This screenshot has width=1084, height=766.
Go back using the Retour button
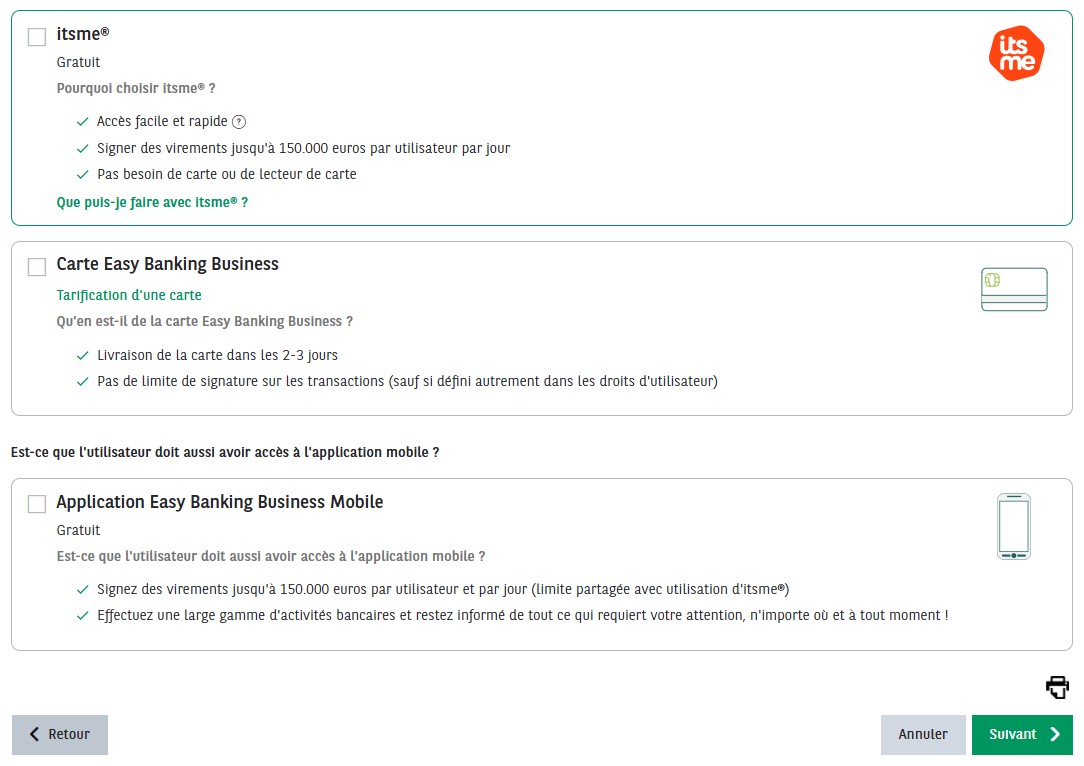60,734
